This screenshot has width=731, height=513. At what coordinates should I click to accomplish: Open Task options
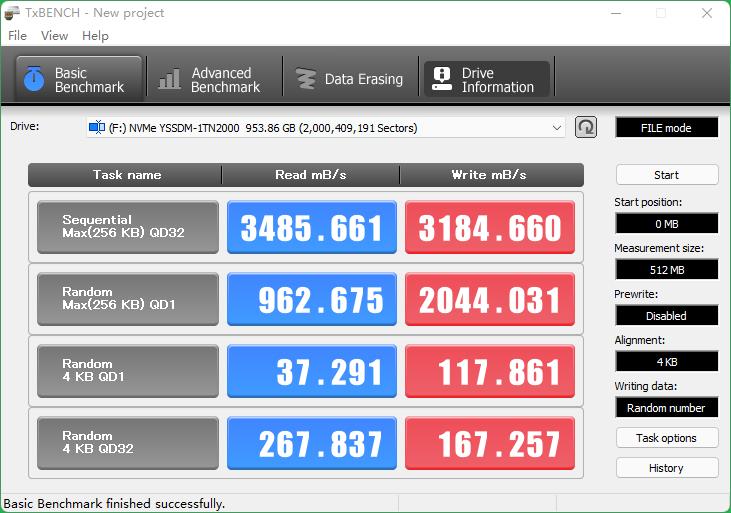667,438
